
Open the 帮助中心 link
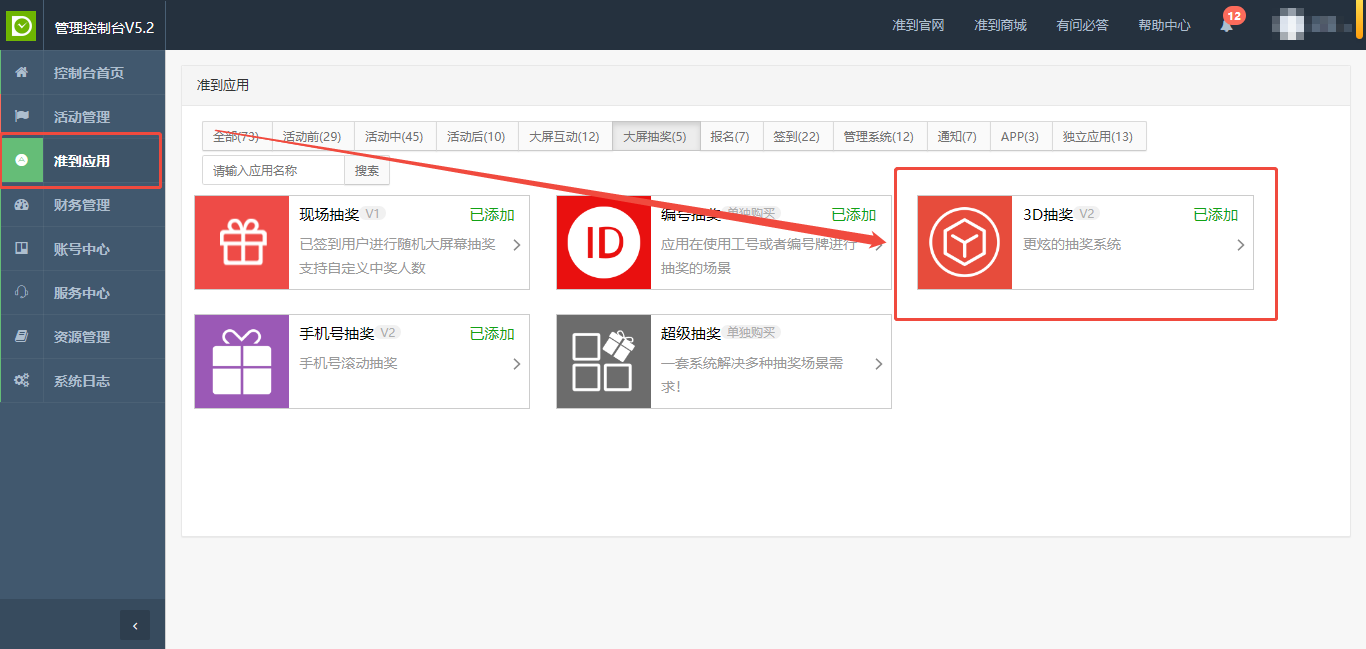pos(1164,25)
